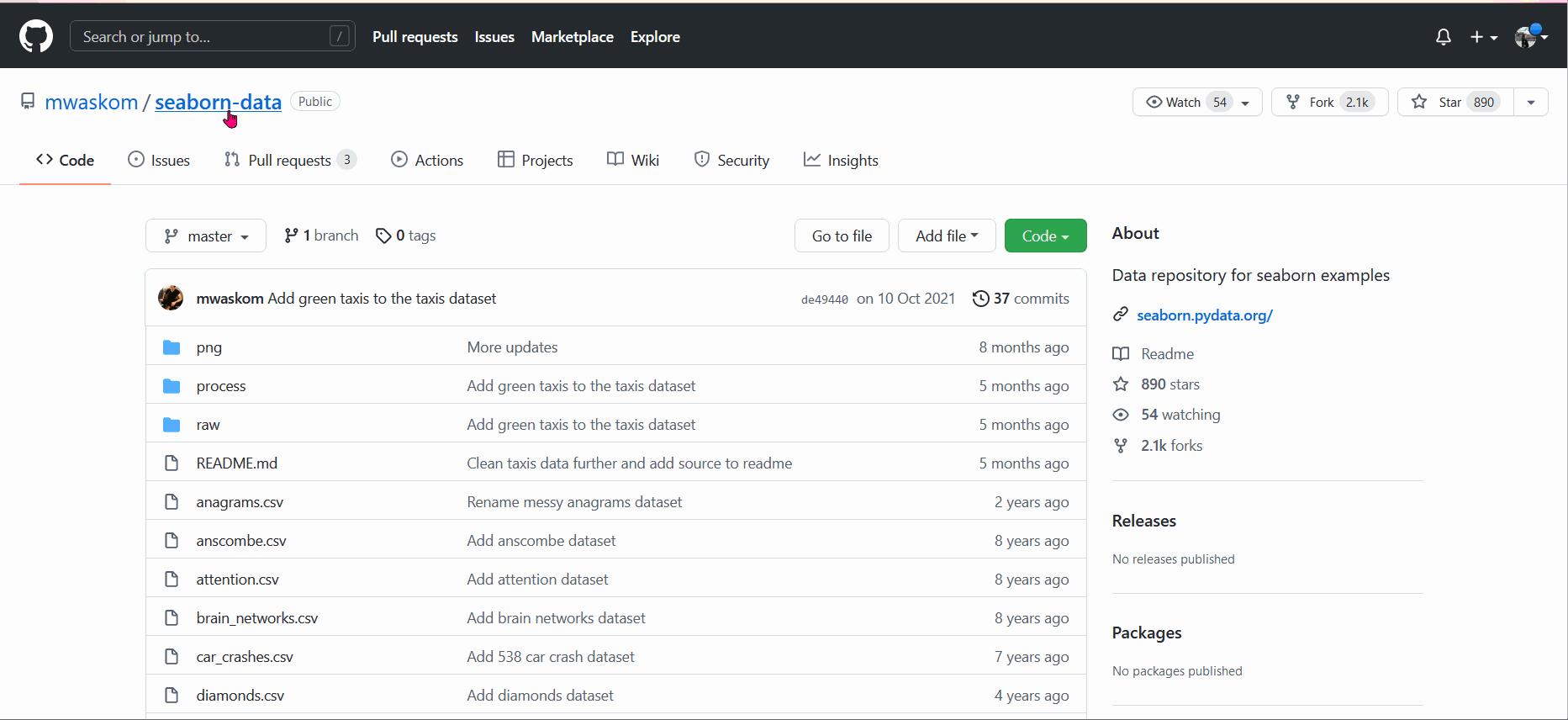1568x720 pixels.
Task: Star the seaborn-data repository
Action: click(1454, 102)
